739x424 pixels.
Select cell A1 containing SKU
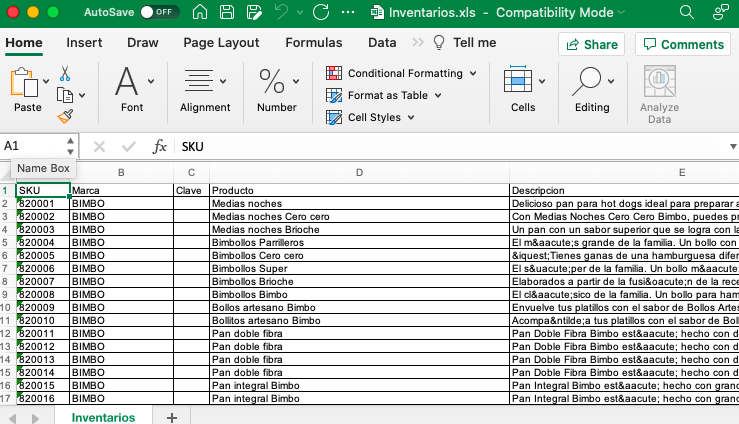click(x=43, y=190)
